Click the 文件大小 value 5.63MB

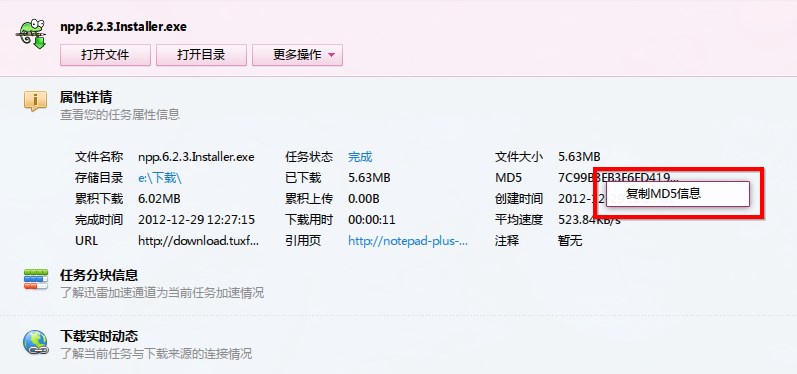[579, 157]
